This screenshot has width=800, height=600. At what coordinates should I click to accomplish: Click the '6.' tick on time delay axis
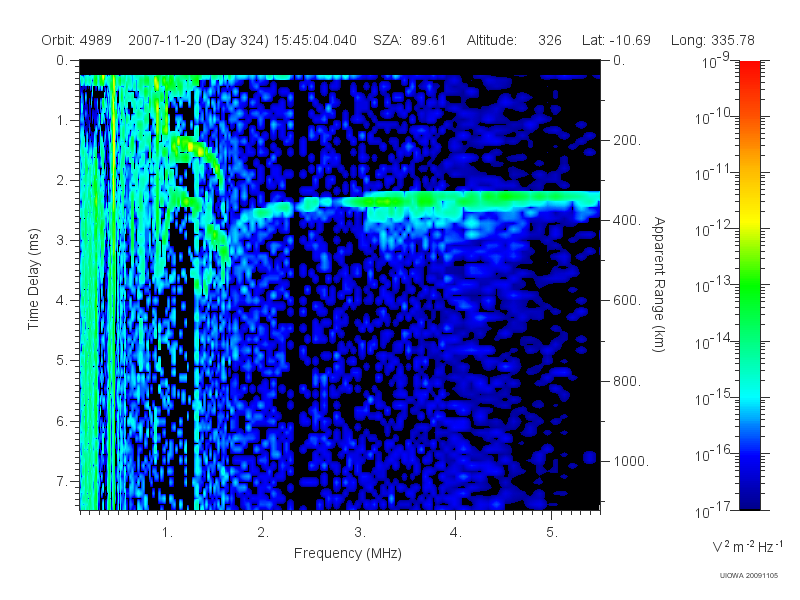[62, 421]
